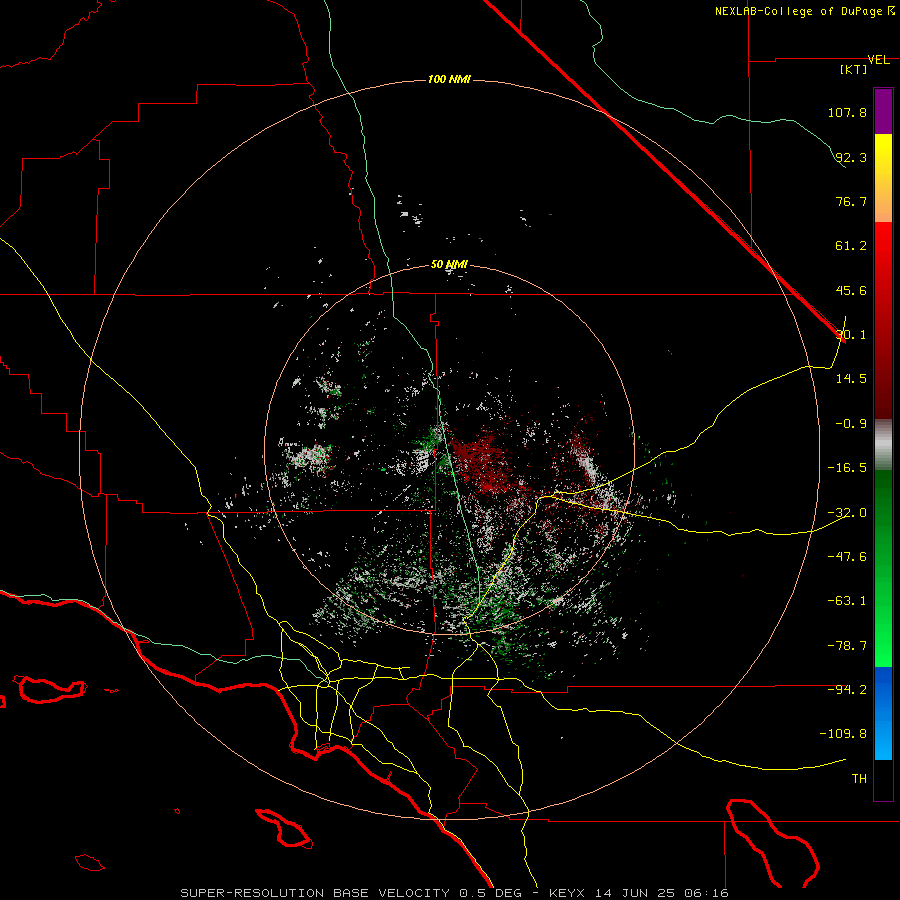Select the -16.5 legend value

point(847,468)
